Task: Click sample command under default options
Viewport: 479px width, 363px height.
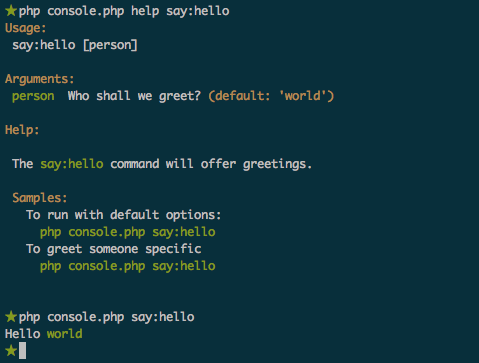Action: 128,232
